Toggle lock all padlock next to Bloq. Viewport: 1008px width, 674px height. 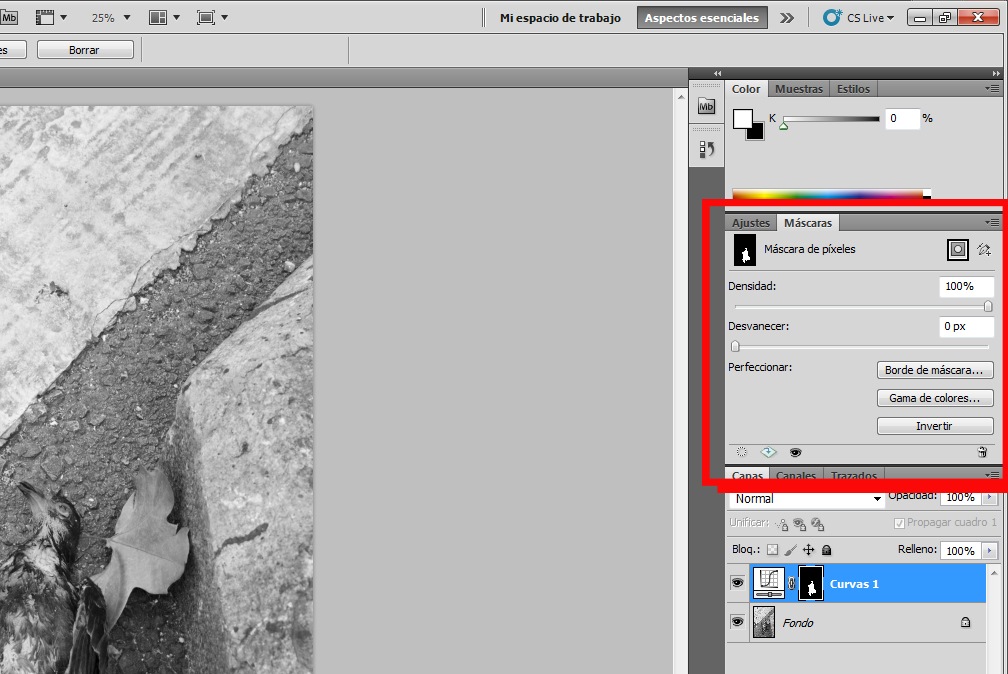point(827,550)
